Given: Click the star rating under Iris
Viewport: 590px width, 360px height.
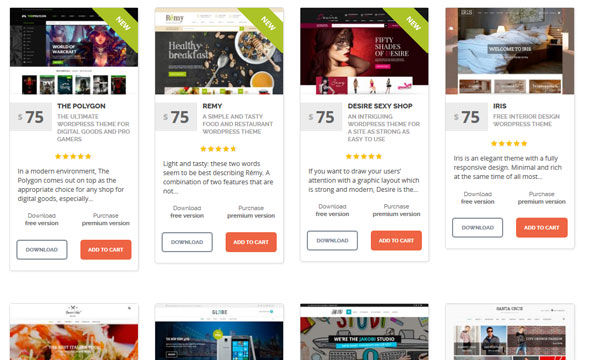Looking at the screenshot, I should [x=509, y=143].
